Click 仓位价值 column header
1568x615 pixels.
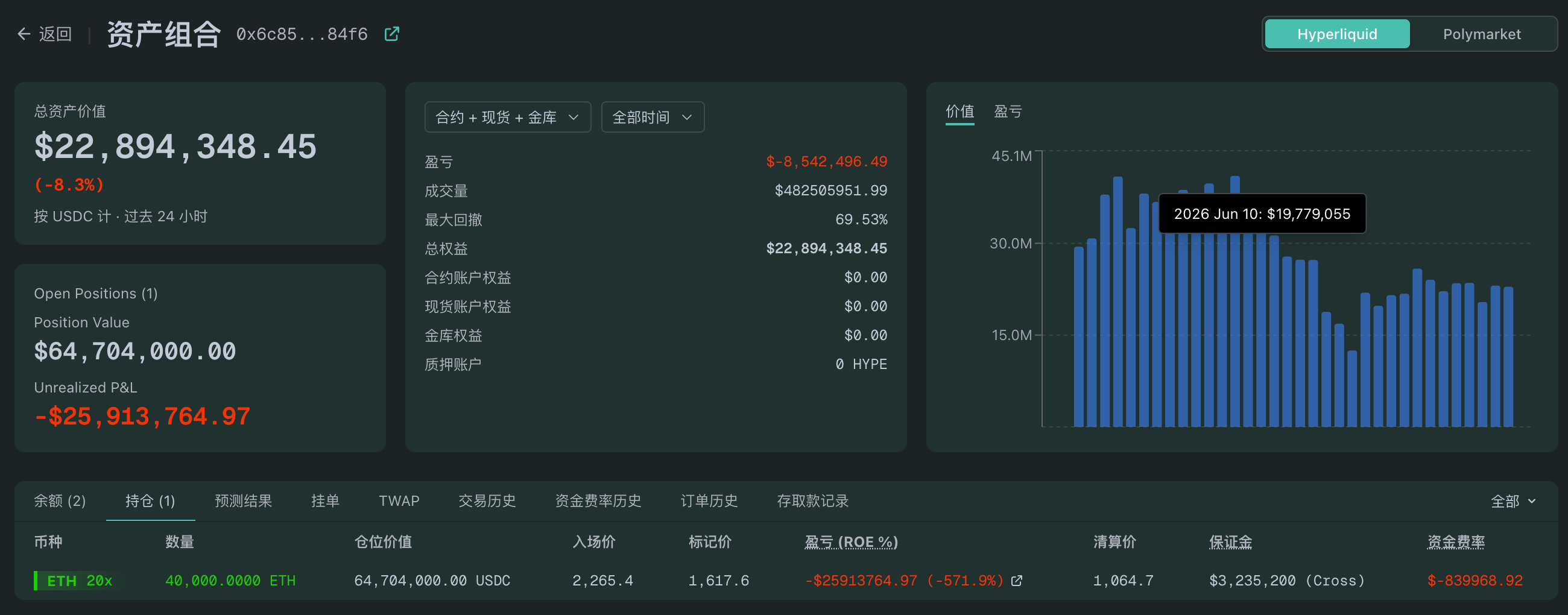point(383,542)
